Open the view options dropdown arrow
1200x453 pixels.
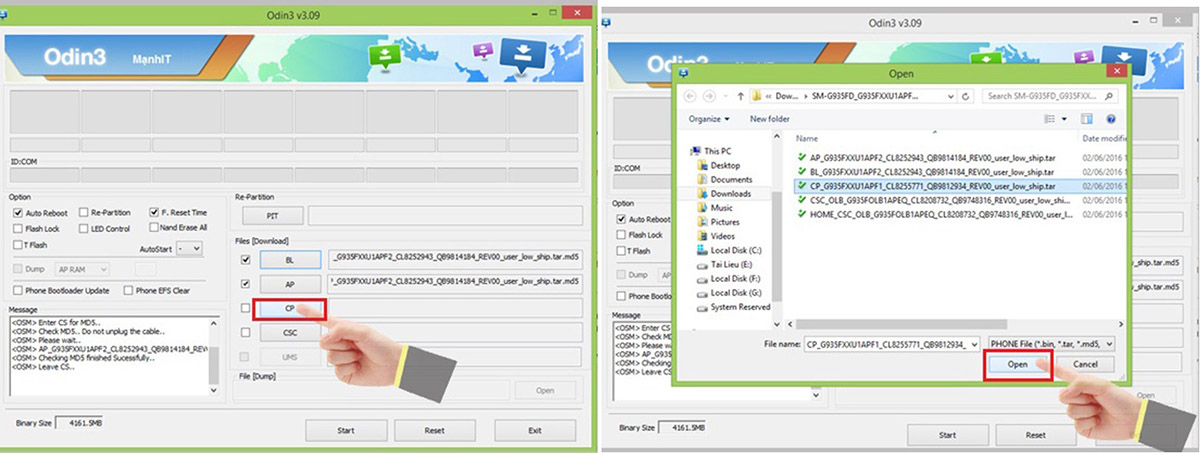point(1063,118)
